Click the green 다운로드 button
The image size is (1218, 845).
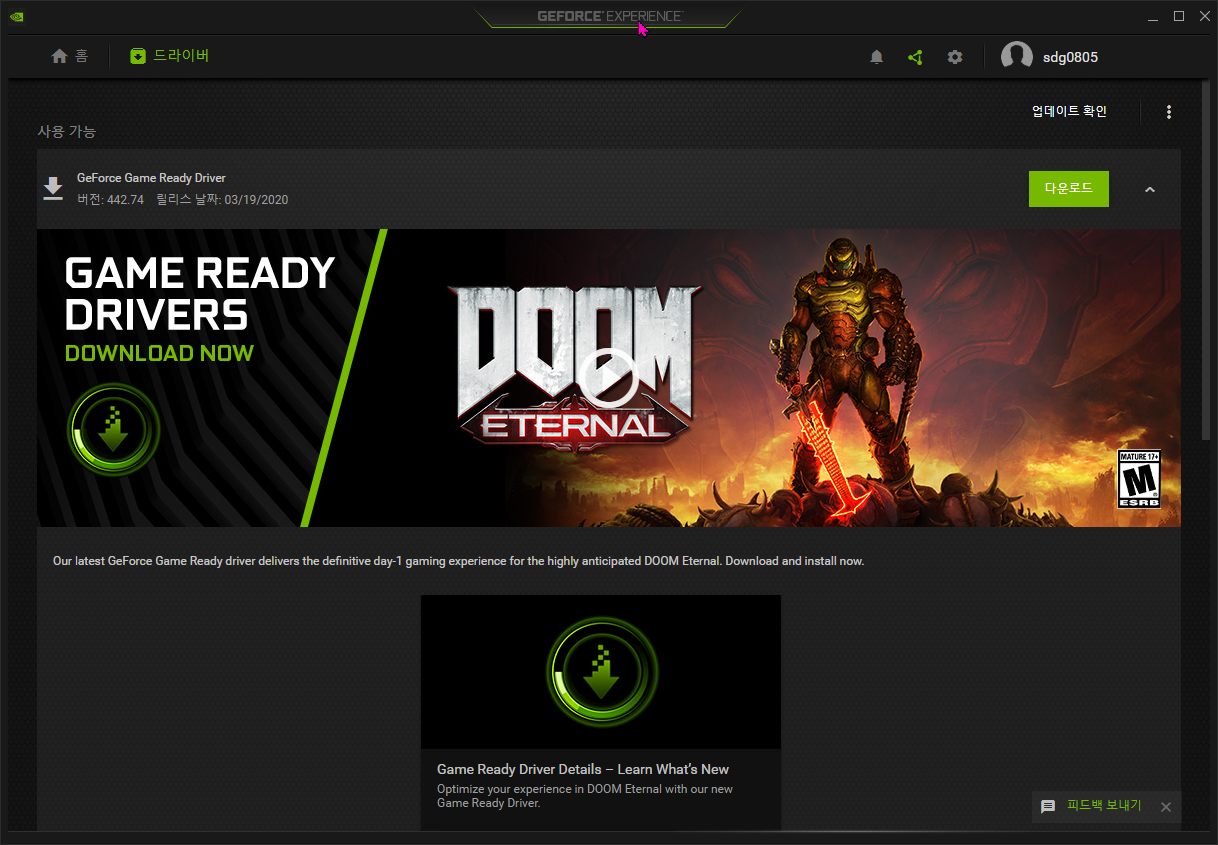1069,188
